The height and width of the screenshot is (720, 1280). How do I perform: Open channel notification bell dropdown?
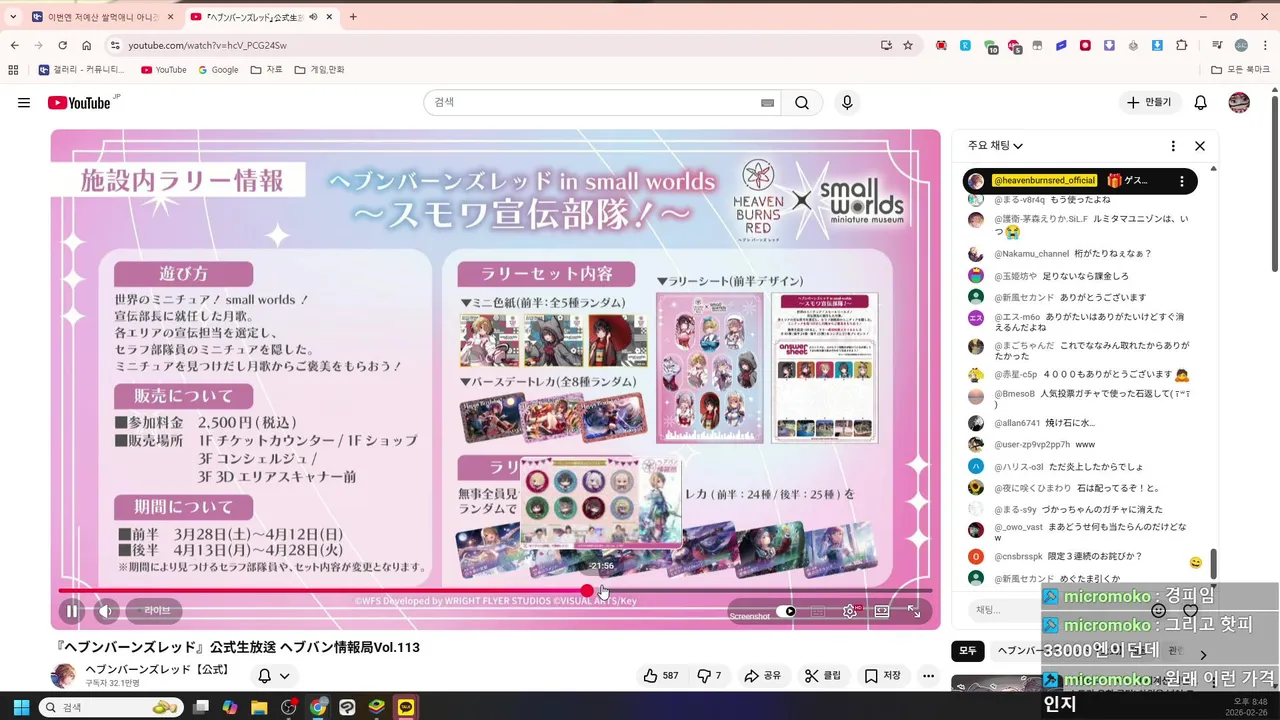click(x=274, y=676)
